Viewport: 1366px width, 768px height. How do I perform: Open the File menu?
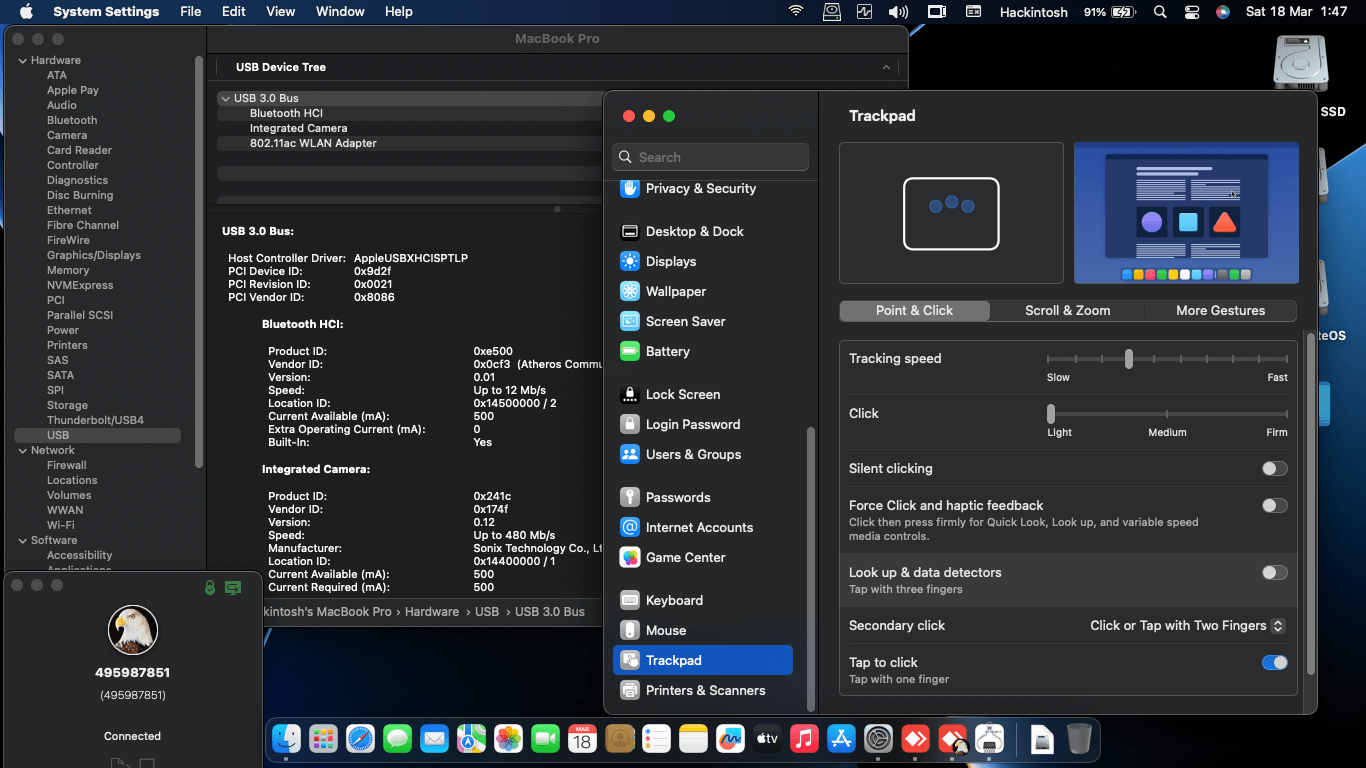coord(190,12)
